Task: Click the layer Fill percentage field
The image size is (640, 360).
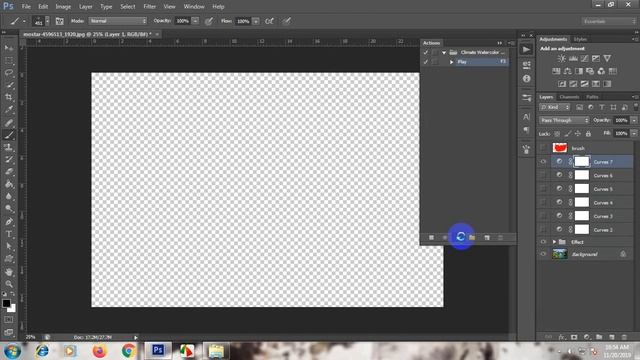Action: (x=621, y=133)
